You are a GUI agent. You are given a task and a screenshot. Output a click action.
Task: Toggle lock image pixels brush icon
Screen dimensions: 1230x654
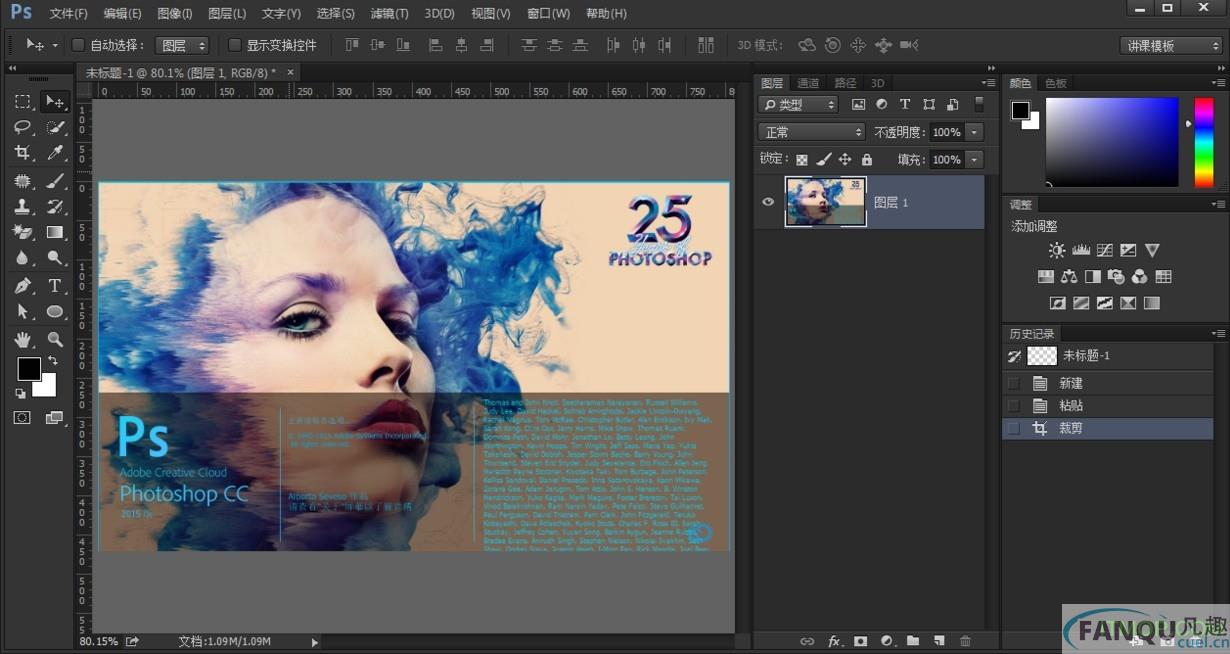point(823,160)
